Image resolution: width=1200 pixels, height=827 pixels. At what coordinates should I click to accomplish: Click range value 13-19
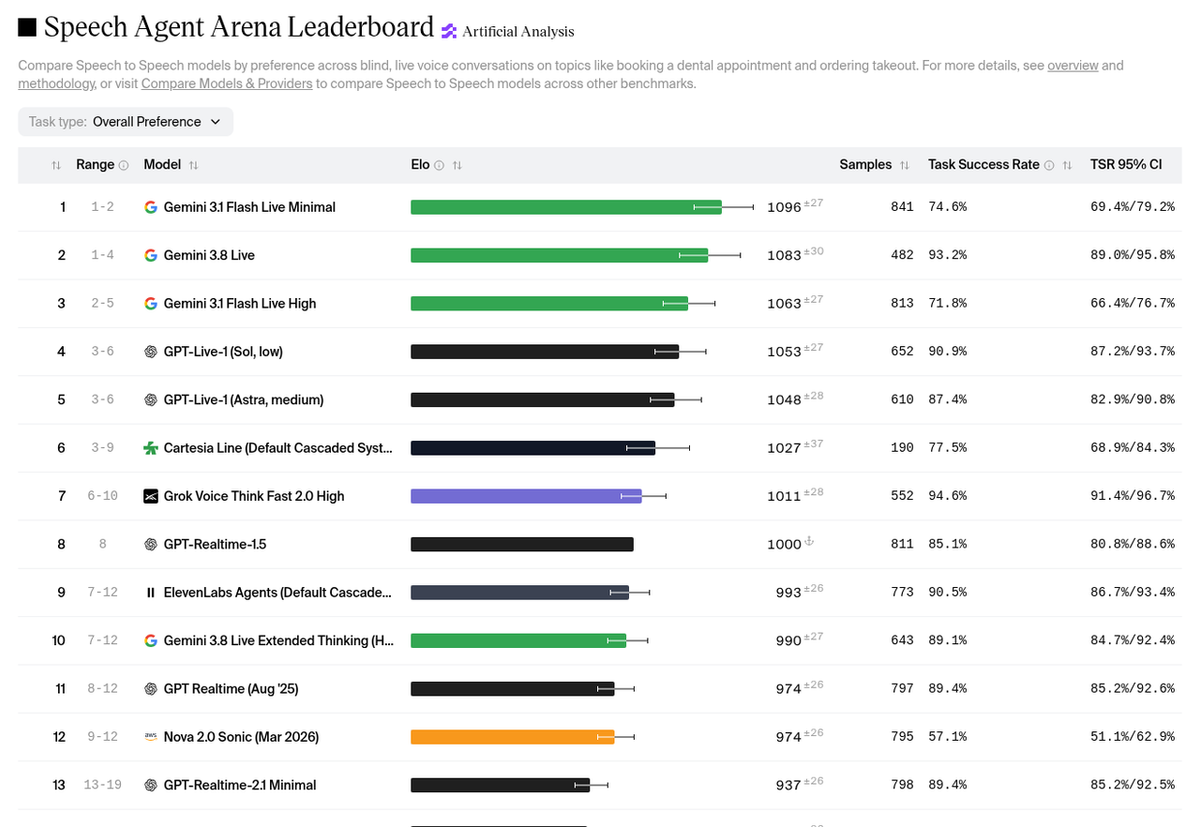click(x=102, y=785)
